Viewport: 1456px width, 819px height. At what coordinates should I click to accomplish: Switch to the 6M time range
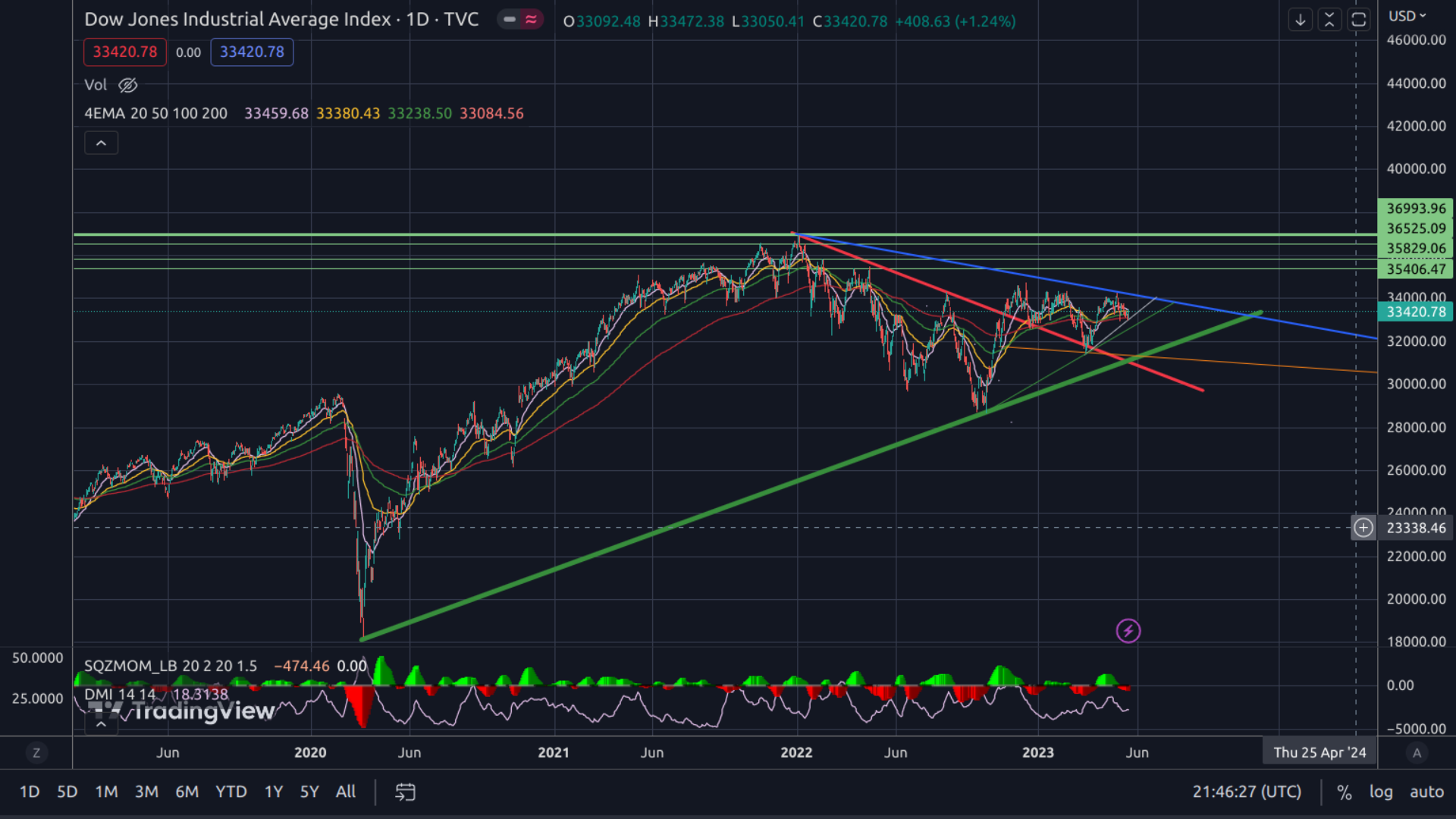coord(187,792)
